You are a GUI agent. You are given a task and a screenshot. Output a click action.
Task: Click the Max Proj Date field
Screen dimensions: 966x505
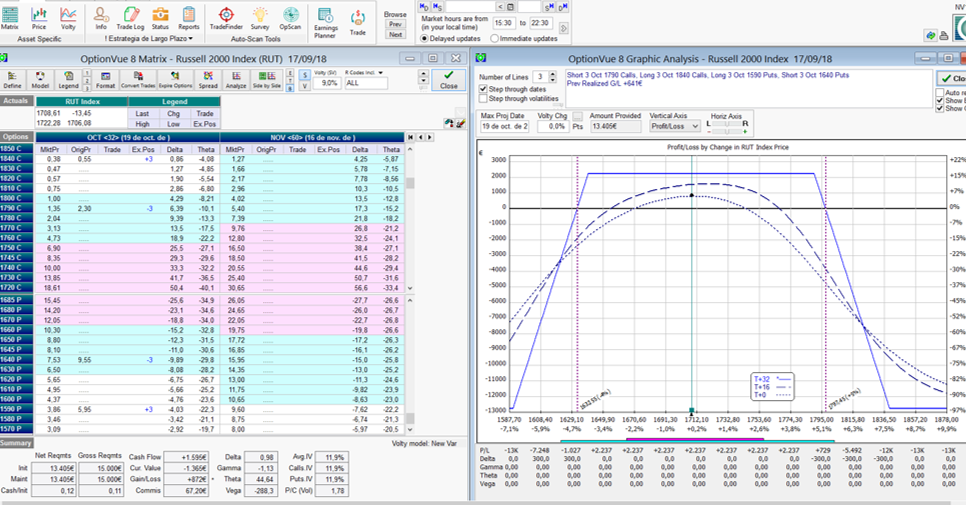[504, 126]
